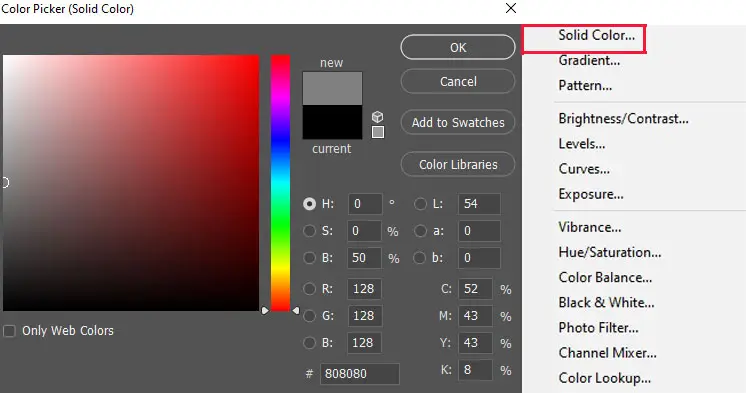Click the R value field showing 128

(364, 288)
